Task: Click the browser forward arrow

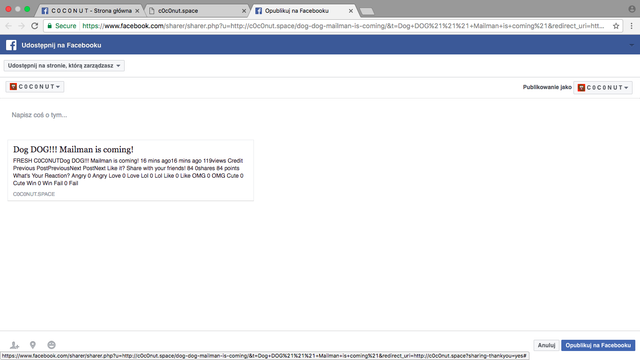Action: [x=22, y=26]
